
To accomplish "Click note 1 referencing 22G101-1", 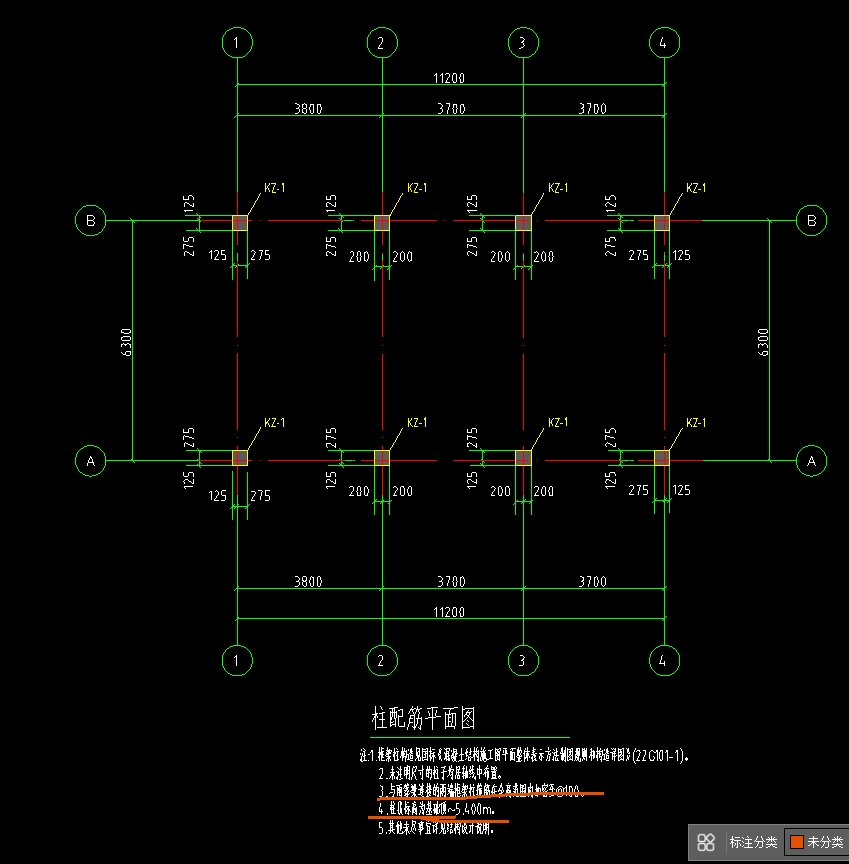I will (524, 755).
